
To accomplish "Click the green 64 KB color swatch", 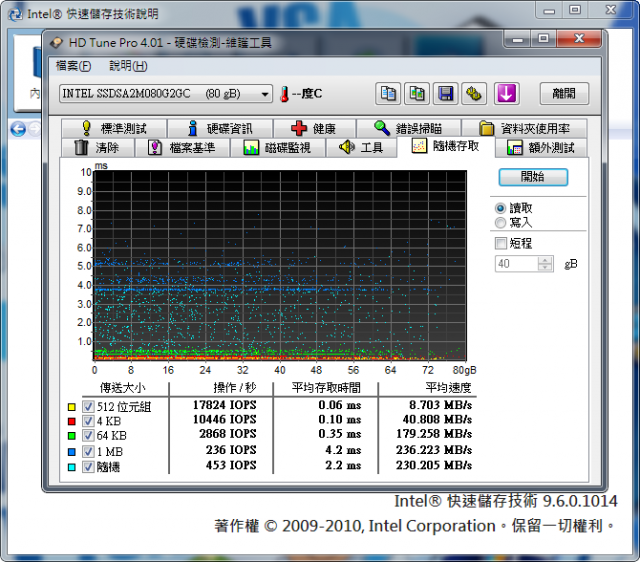I will [x=72, y=436].
